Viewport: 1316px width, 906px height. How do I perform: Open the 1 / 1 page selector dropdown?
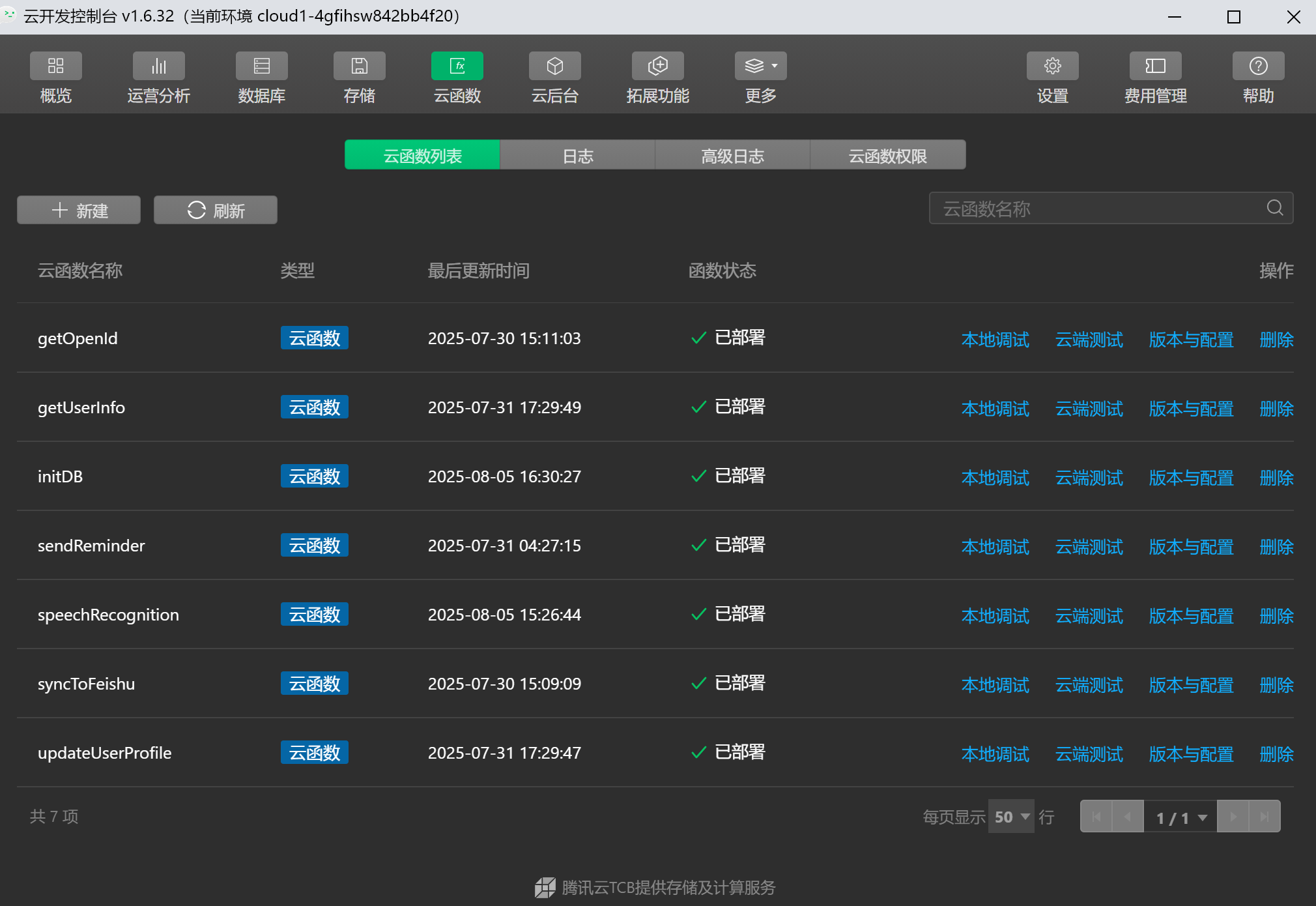coord(1180,817)
